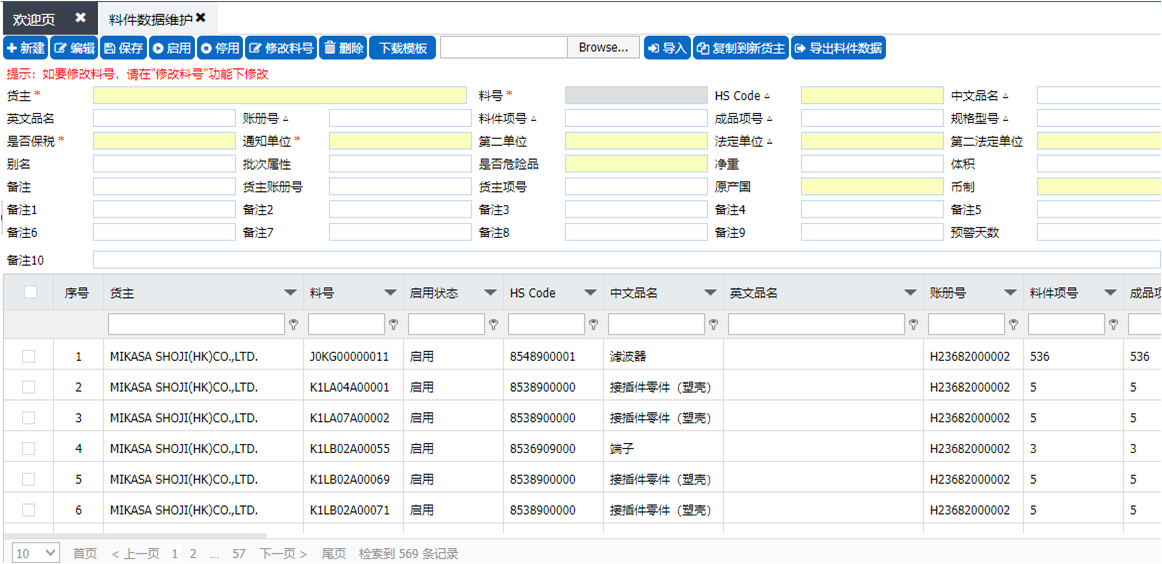This screenshot has height=564, width=1162.
Task: Click filter icon beside 料件项号 column filter
Action: click(x=1114, y=324)
